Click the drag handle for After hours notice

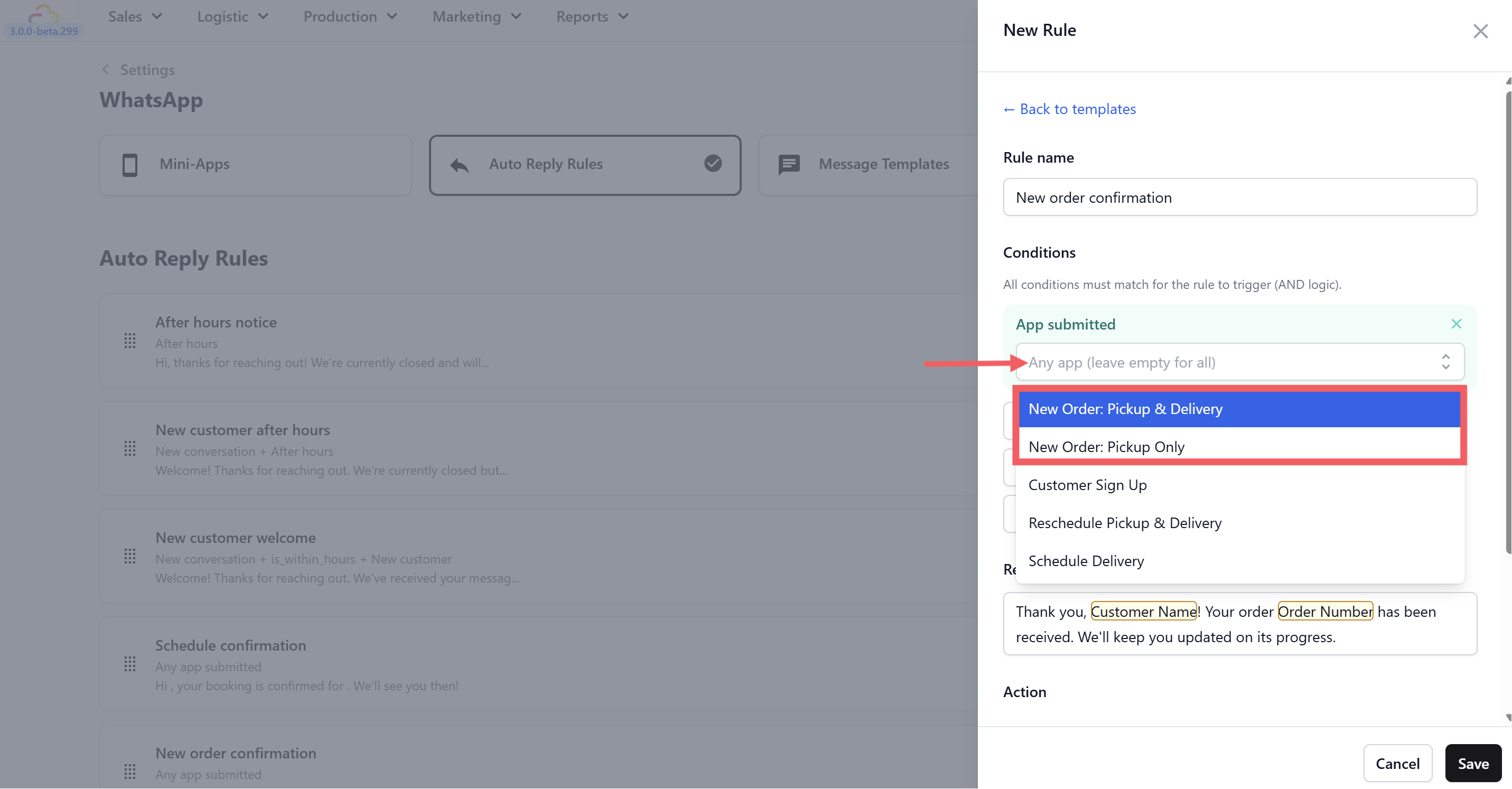tap(130, 341)
